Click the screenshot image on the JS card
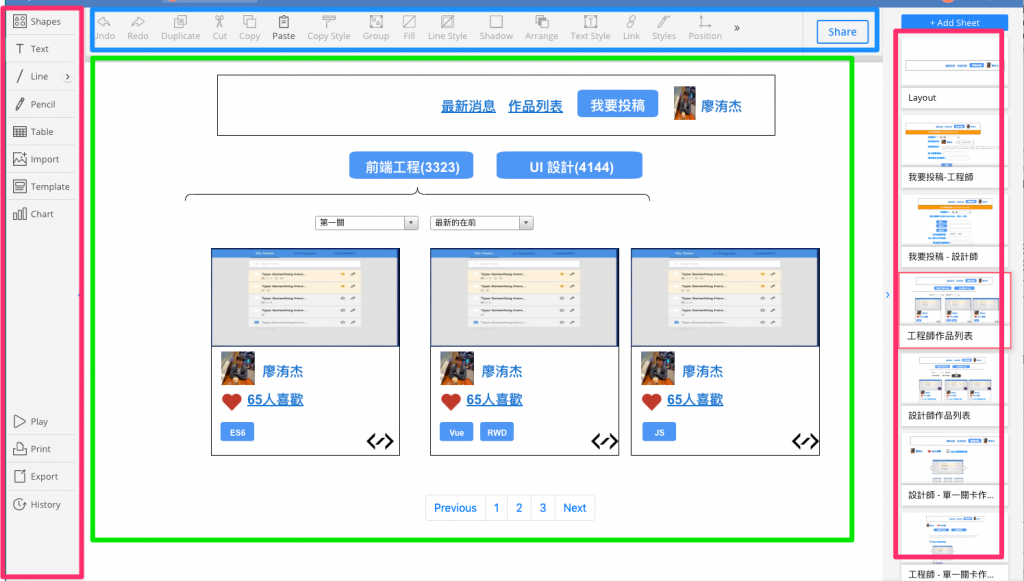Viewport: 1024px width, 581px height. pos(725,297)
